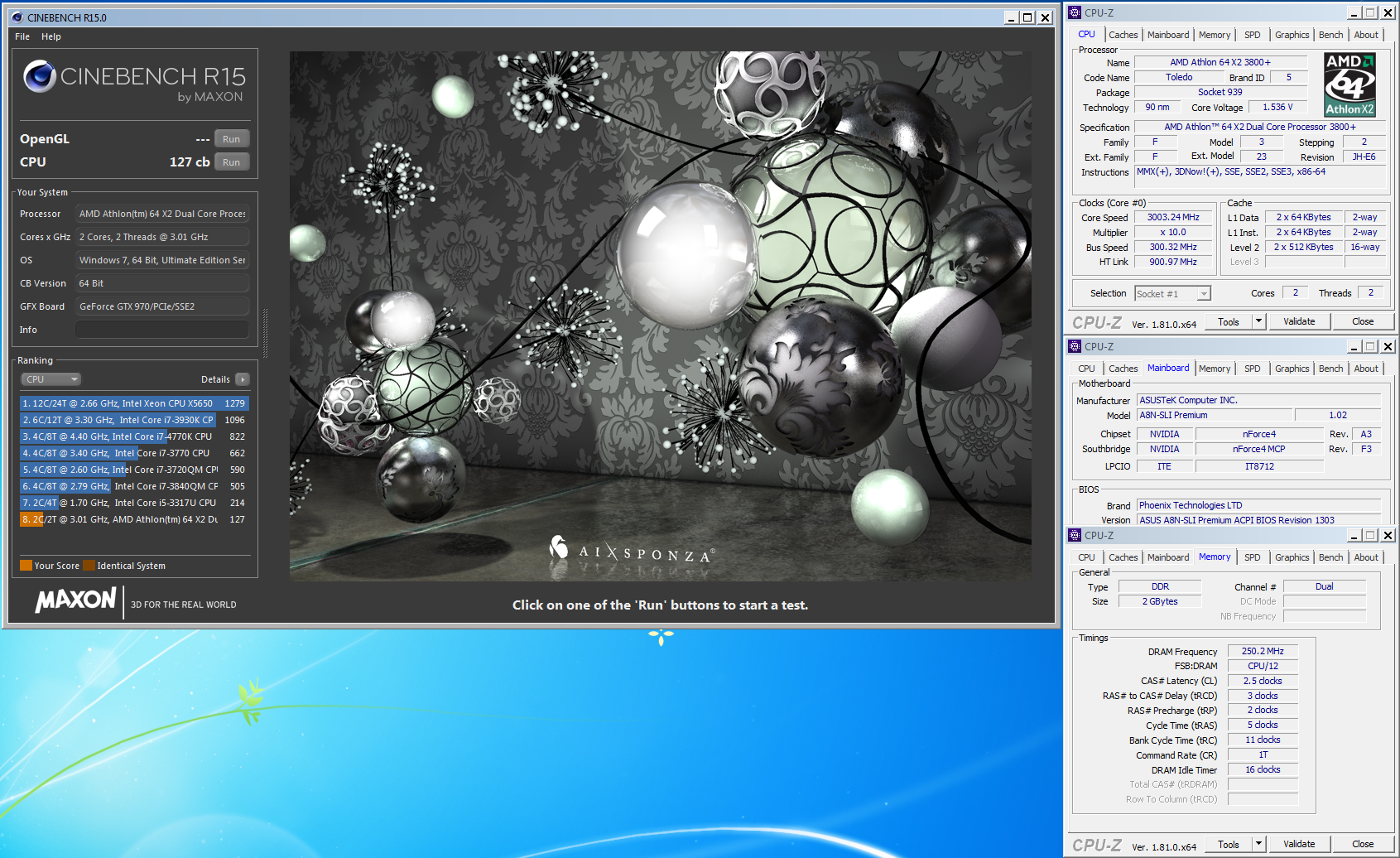Click Validate in bottom CPU-Z window
The image size is (1400, 858).
coord(1299,845)
